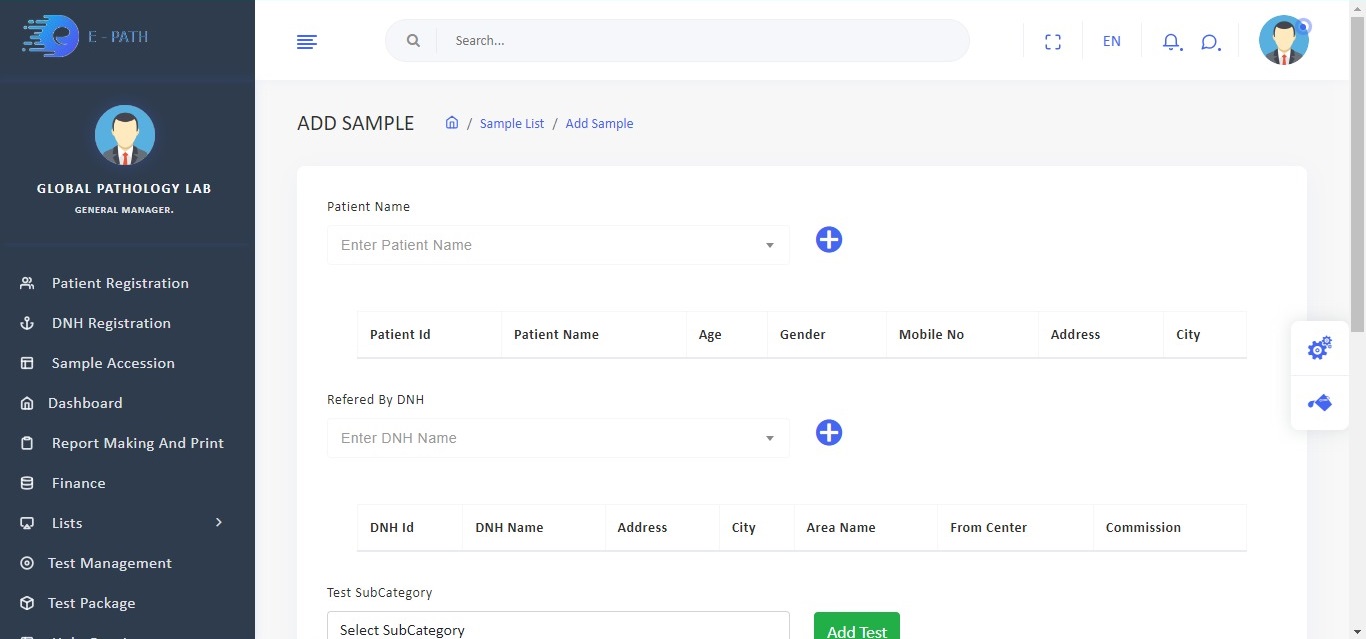Open the chat messages icon

[x=1210, y=42]
